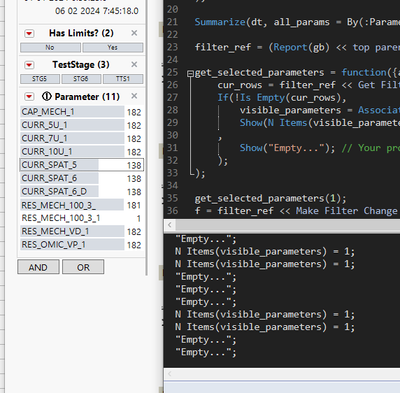
Task: Select the STG6 test stage block
Action: [81, 79]
